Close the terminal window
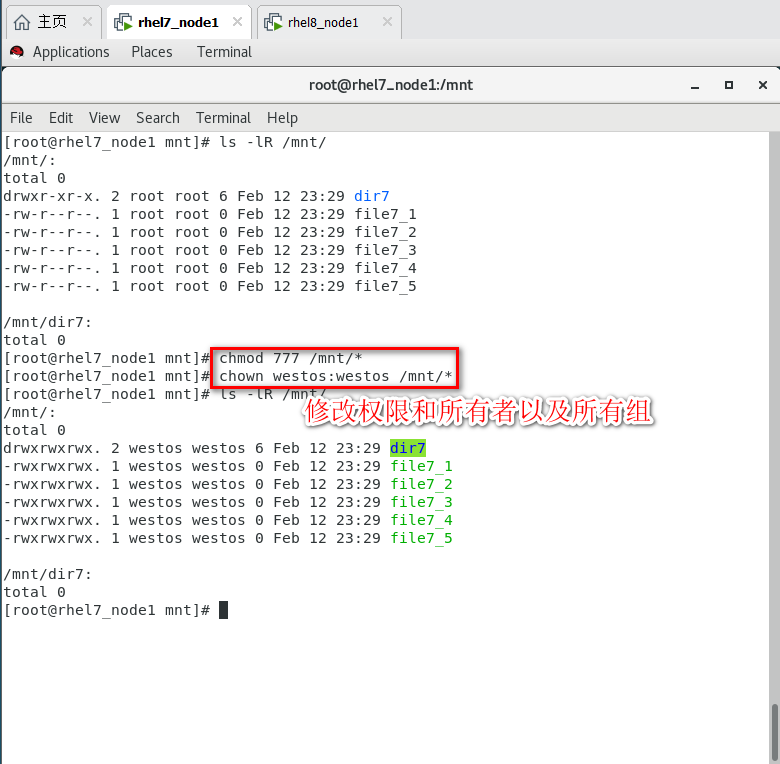Screen dimensions: 780x764 coord(763,85)
